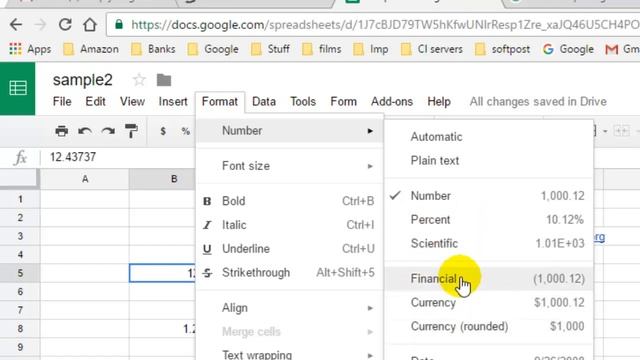Choose Plain text format
640x360 pixels.
coord(489,160)
